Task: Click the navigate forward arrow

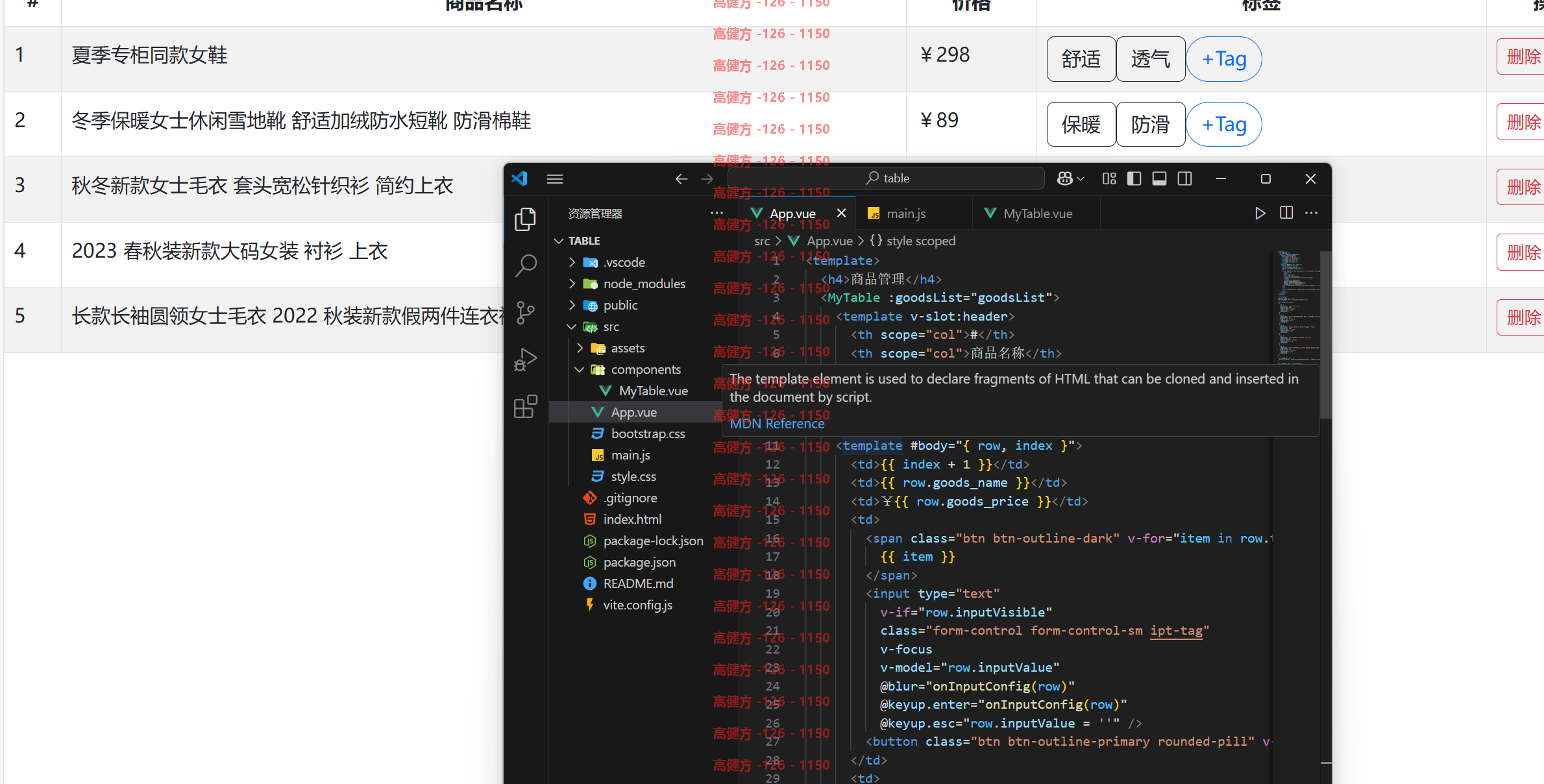Action: (x=707, y=178)
